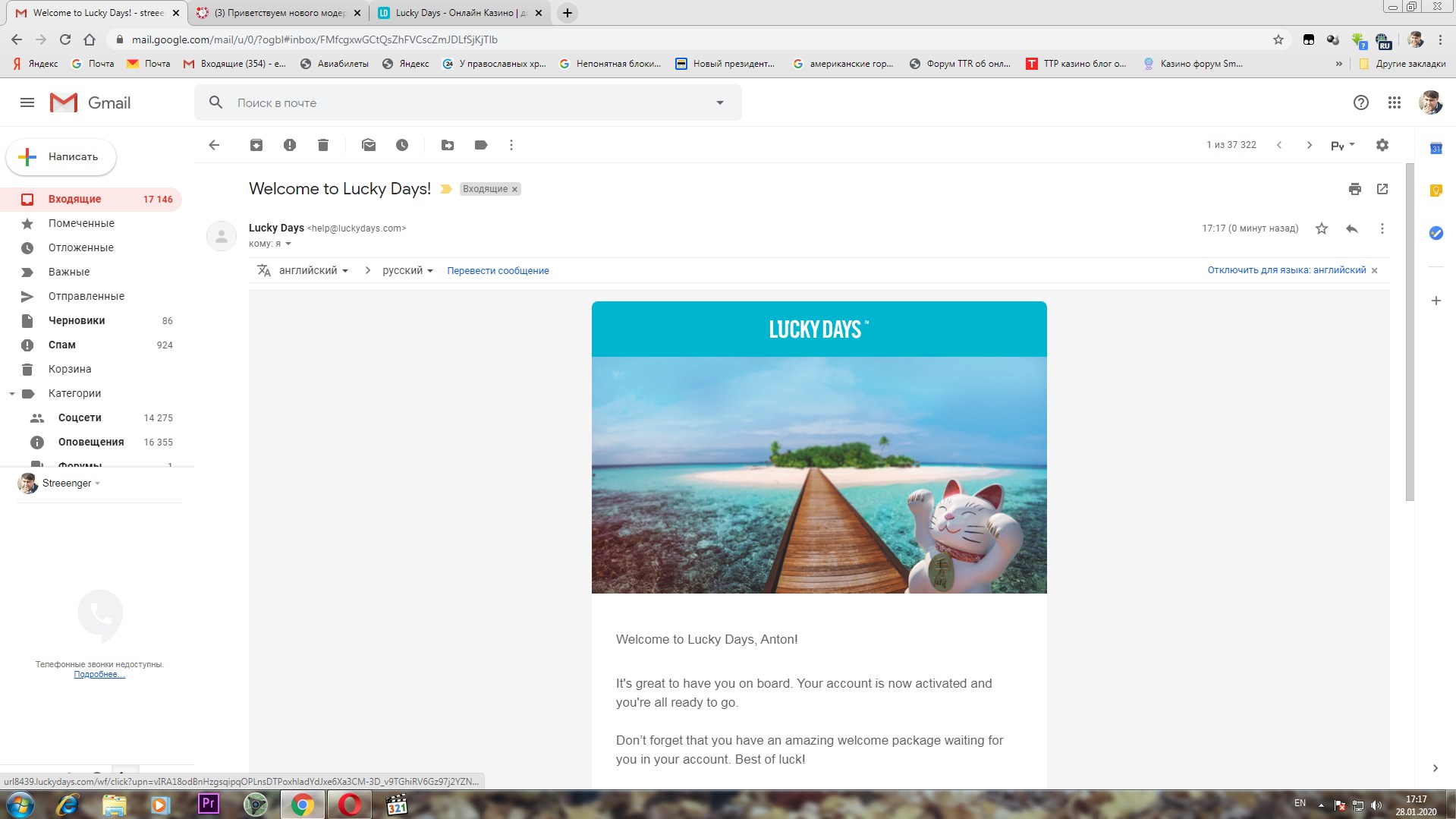Switch to Lucky Days Онлайн Казино tab

[461, 13]
